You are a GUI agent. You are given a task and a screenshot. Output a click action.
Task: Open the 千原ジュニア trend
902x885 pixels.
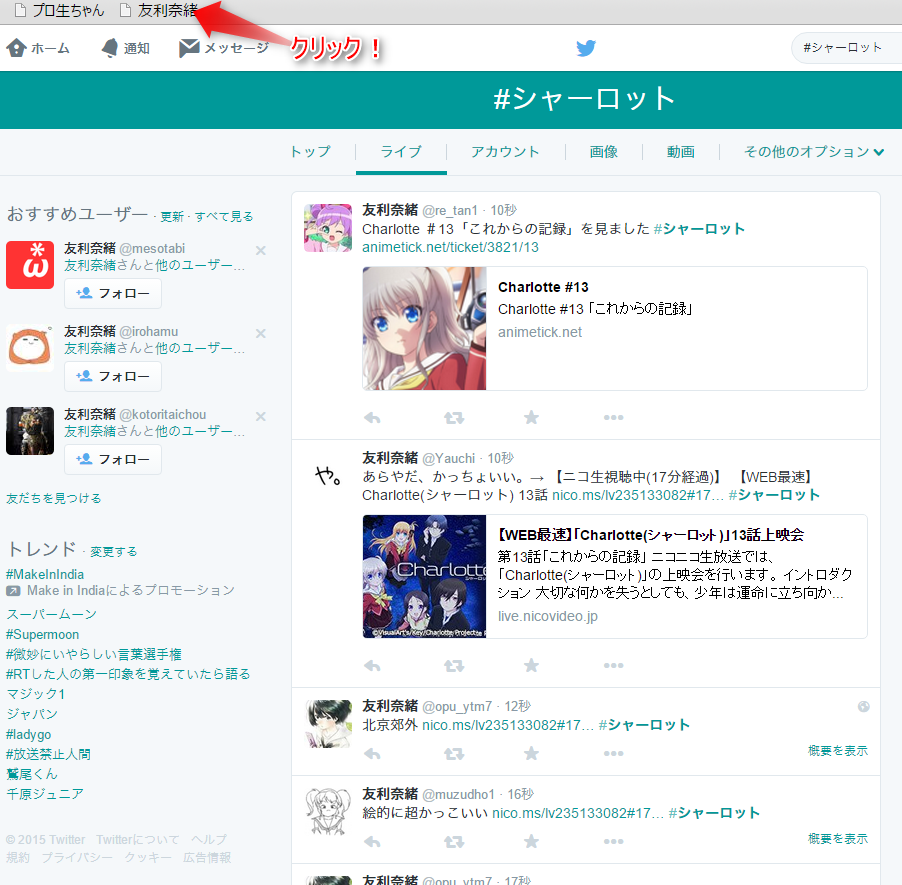coord(45,794)
